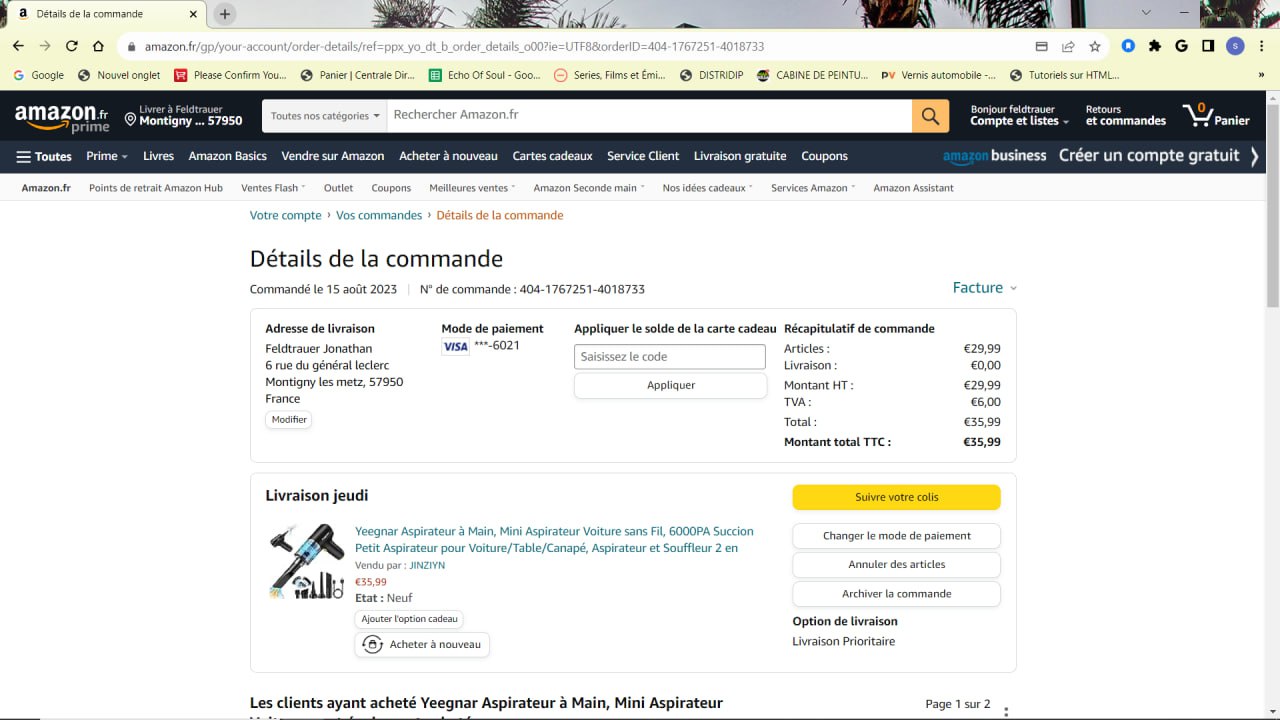This screenshot has width=1280, height=720.
Task: Click the orange Amazon search magnifier button
Action: click(930, 116)
